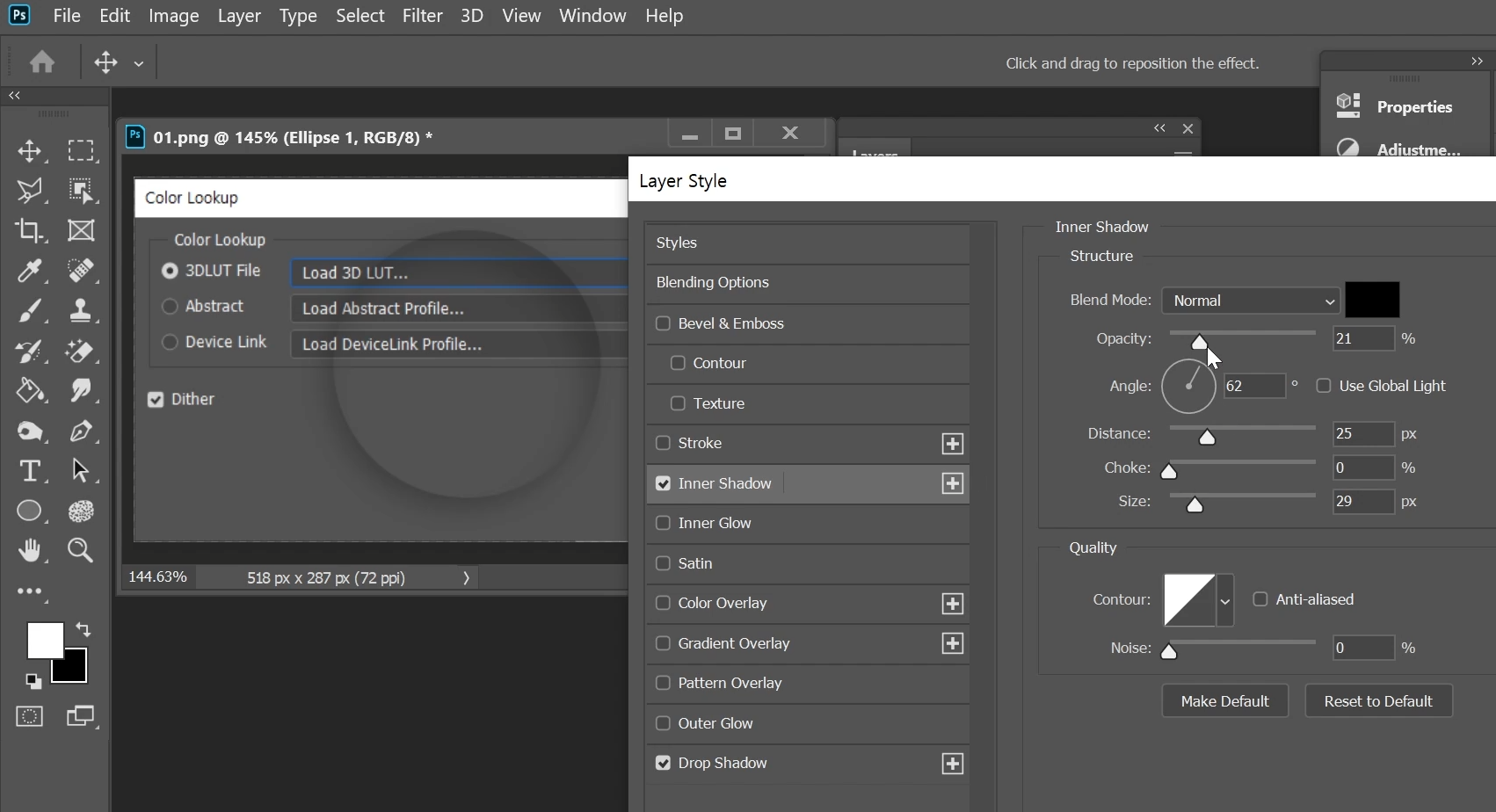Viewport: 1496px width, 812px height.
Task: Expand the status bar info arrow
Action: (x=466, y=578)
